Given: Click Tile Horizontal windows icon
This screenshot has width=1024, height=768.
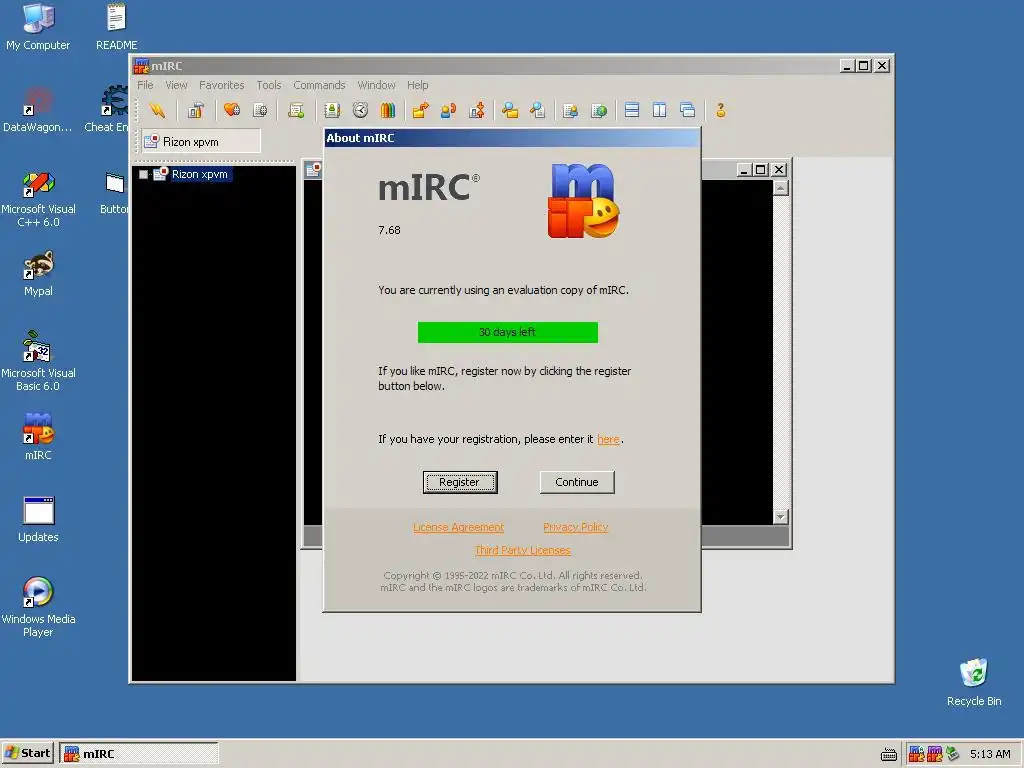Looking at the screenshot, I should (x=632, y=110).
